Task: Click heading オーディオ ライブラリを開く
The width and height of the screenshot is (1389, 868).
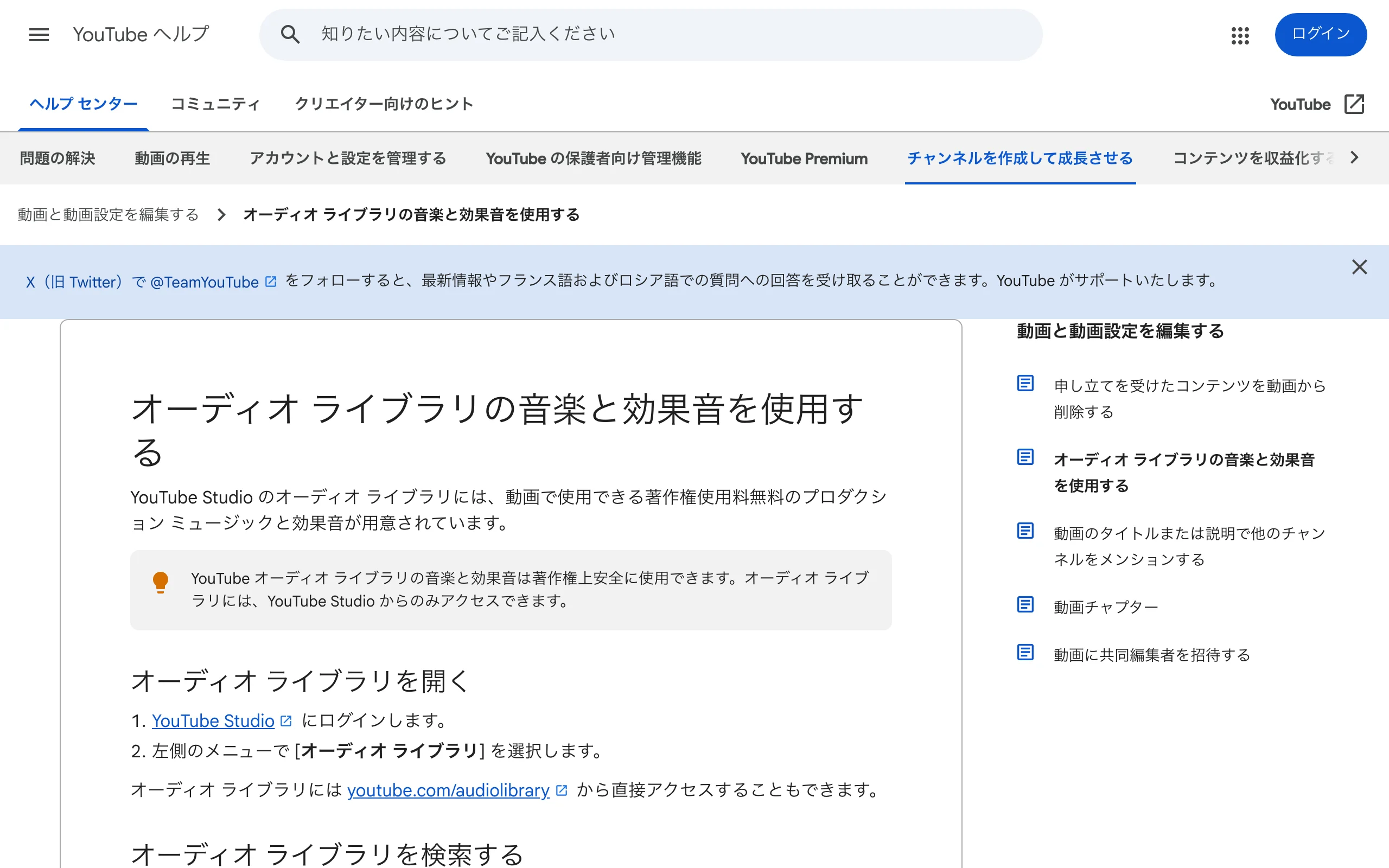Action: coord(301,681)
